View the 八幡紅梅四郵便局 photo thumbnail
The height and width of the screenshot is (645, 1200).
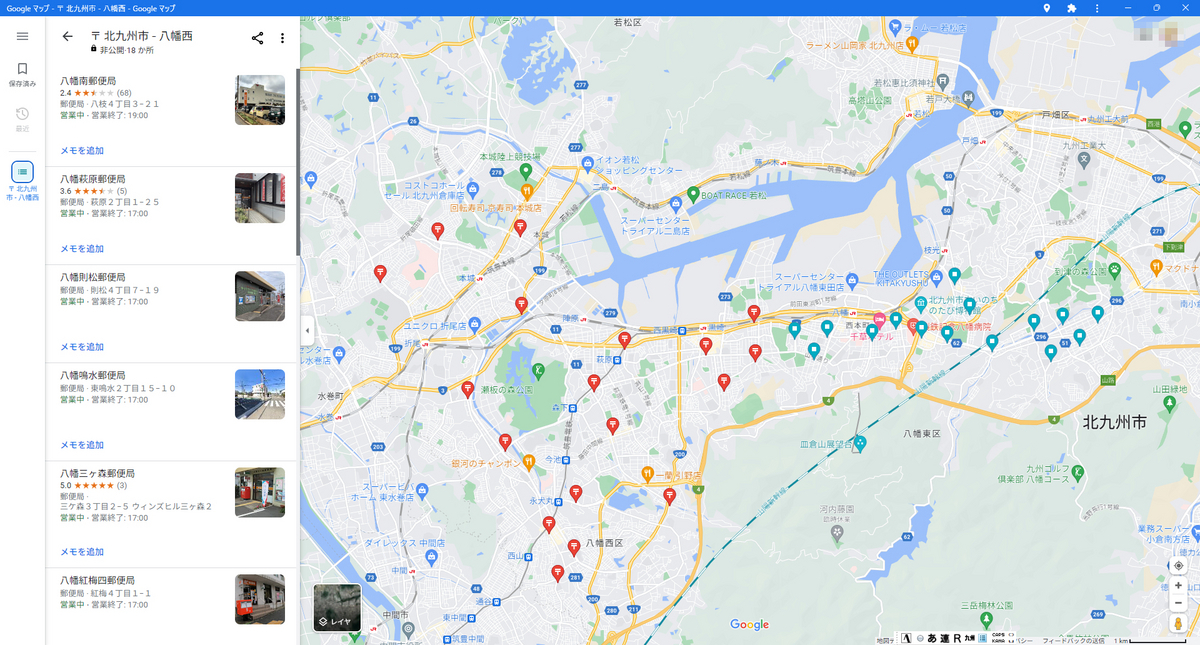pos(260,599)
